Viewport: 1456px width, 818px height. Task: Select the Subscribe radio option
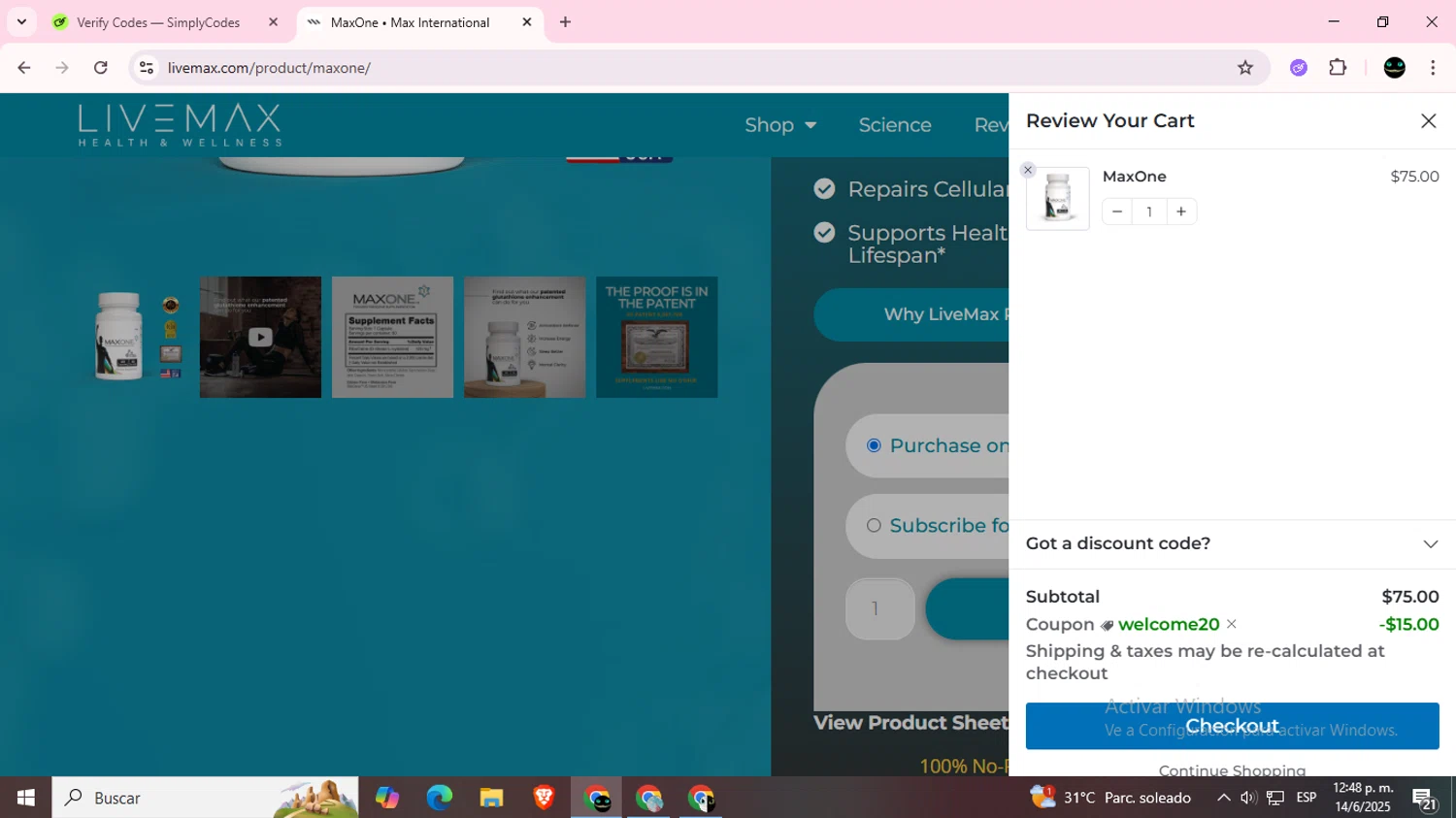(874, 525)
